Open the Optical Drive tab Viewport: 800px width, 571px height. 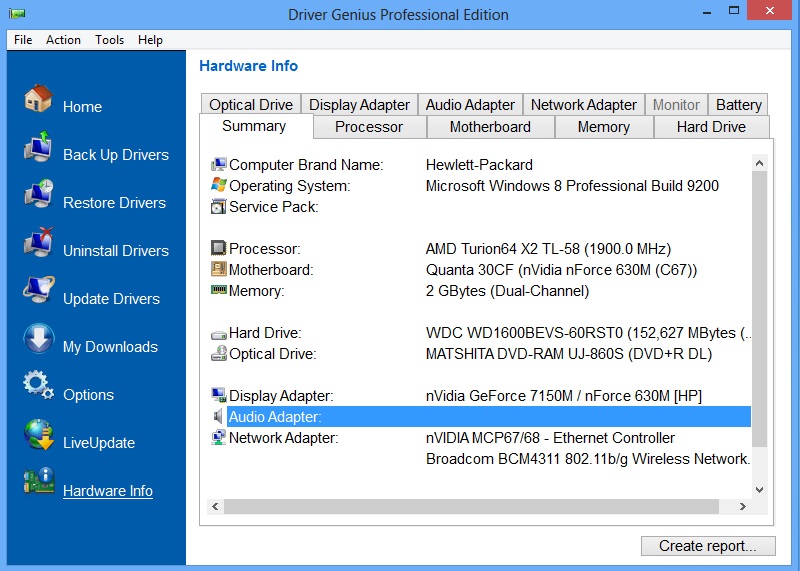coord(251,105)
